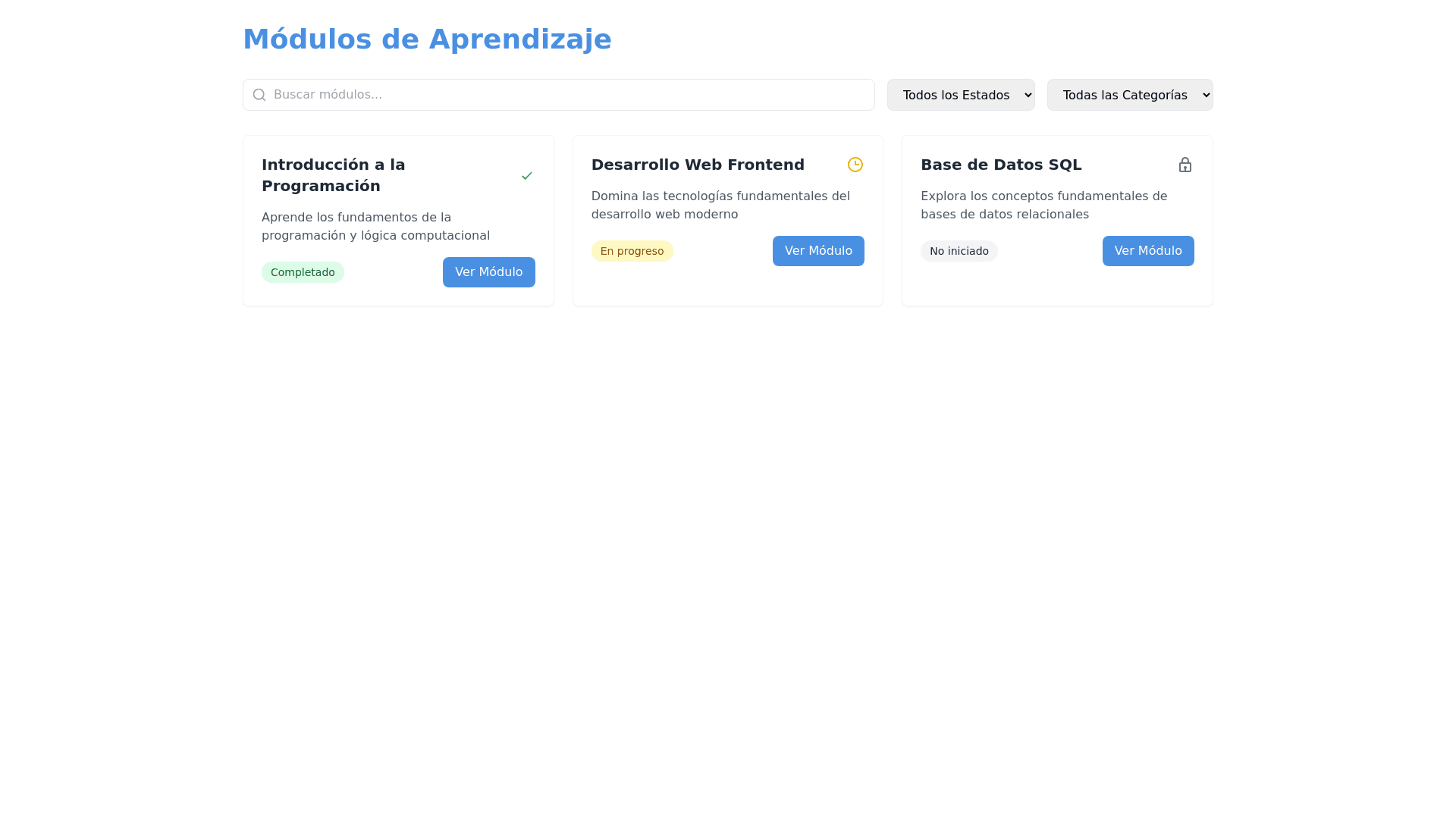Click the No iniciado status badge

(x=959, y=251)
